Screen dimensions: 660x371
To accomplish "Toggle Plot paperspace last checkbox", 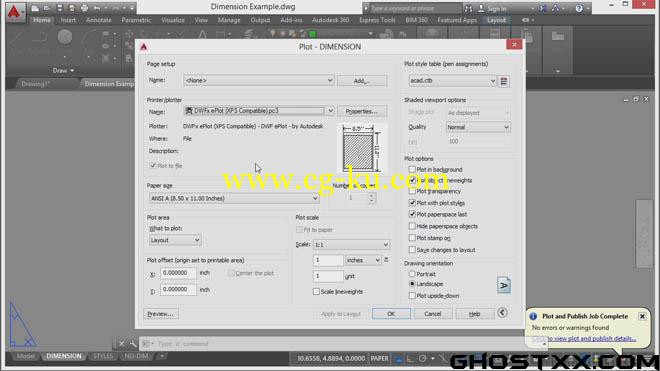I will pos(412,214).
